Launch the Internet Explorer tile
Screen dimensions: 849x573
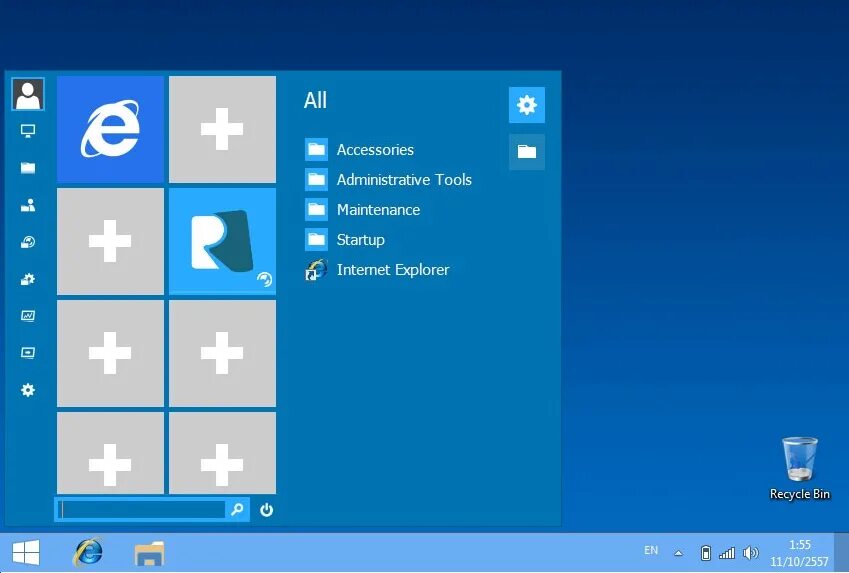(110, 129)
